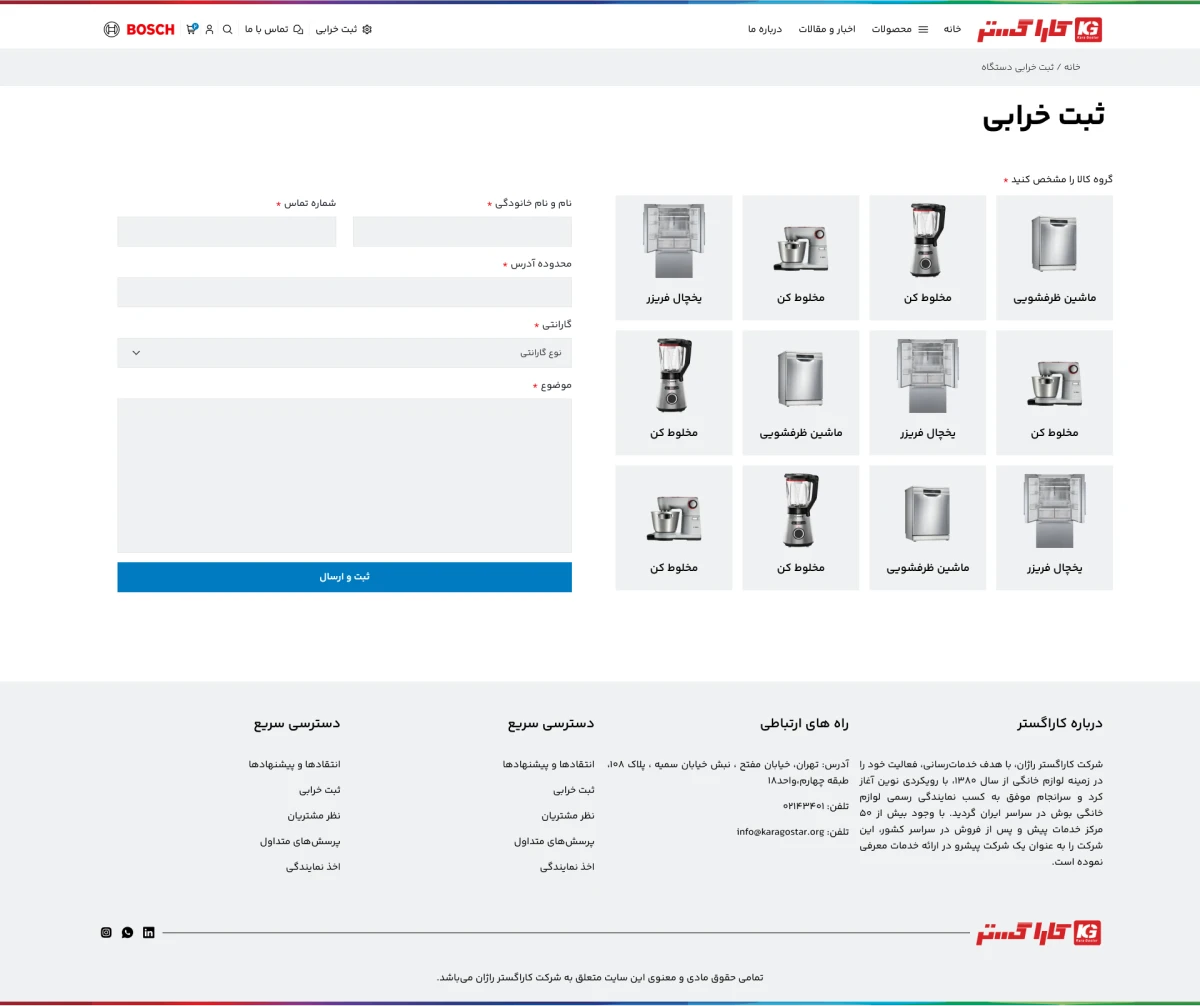Click the chat icon next to تماس با ما
The image size is (1200, 1006).
(298, 29)
